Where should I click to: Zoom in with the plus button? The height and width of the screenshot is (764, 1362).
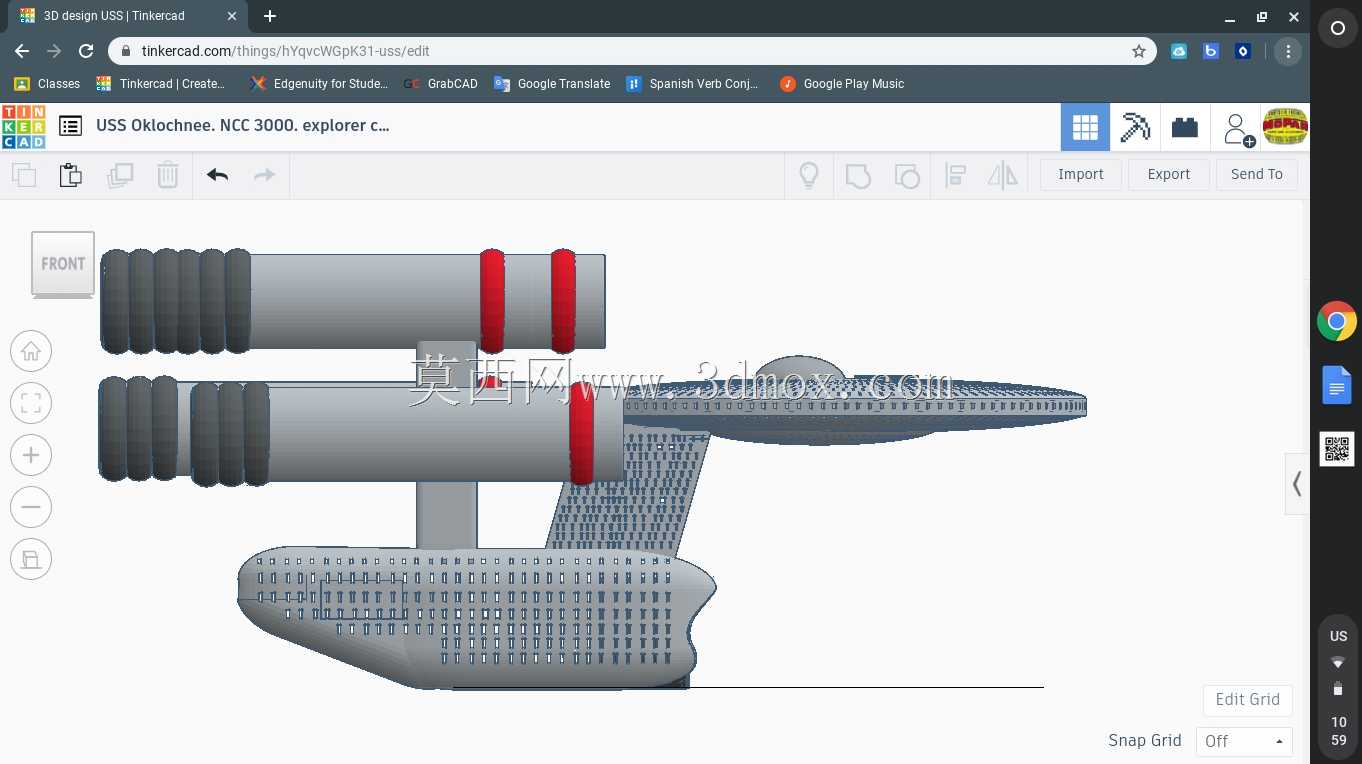[x=31, y=455]
